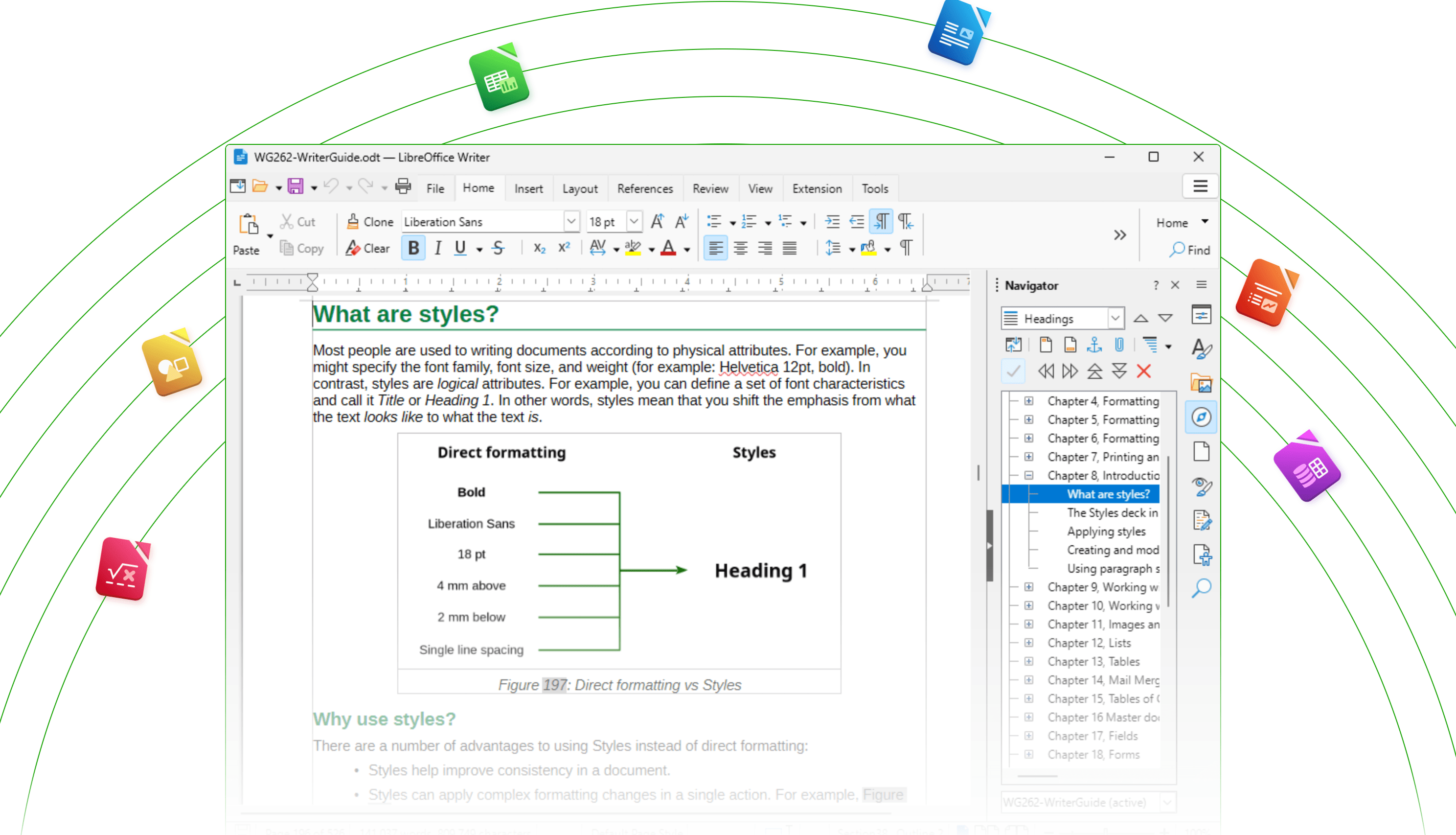Select 'The Styles deck in' heading
Viewport: 1456px width, 835px height.
click(1112, 513)
